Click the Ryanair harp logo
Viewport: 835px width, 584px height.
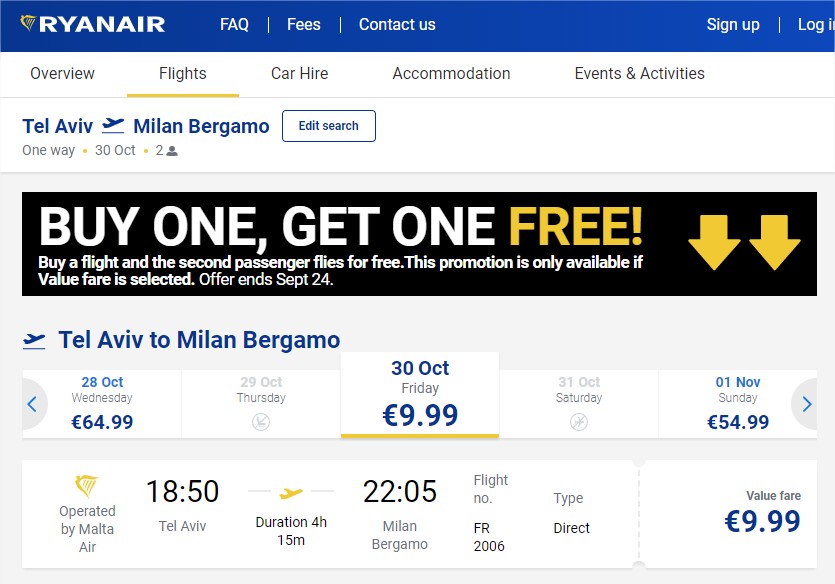28,23
